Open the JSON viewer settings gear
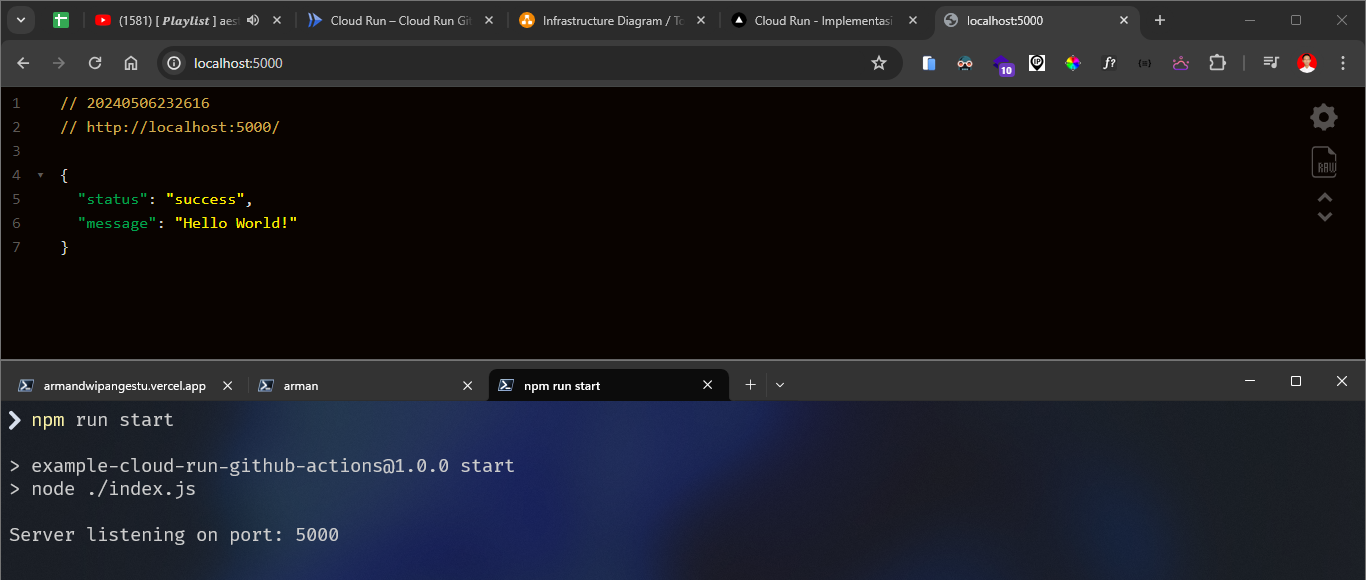The width and height of the screenshot is (1366, 580). (1323, 117)
